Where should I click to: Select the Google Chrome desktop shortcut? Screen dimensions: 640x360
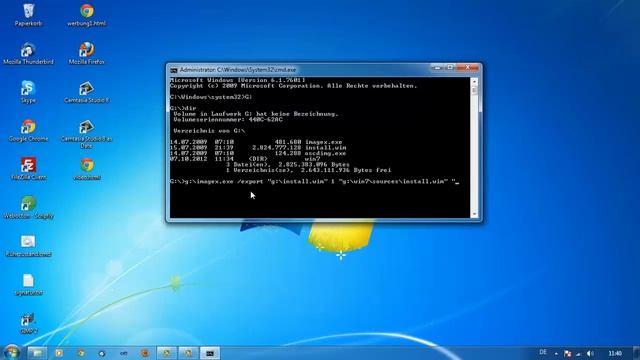click(x=28, y=131)
